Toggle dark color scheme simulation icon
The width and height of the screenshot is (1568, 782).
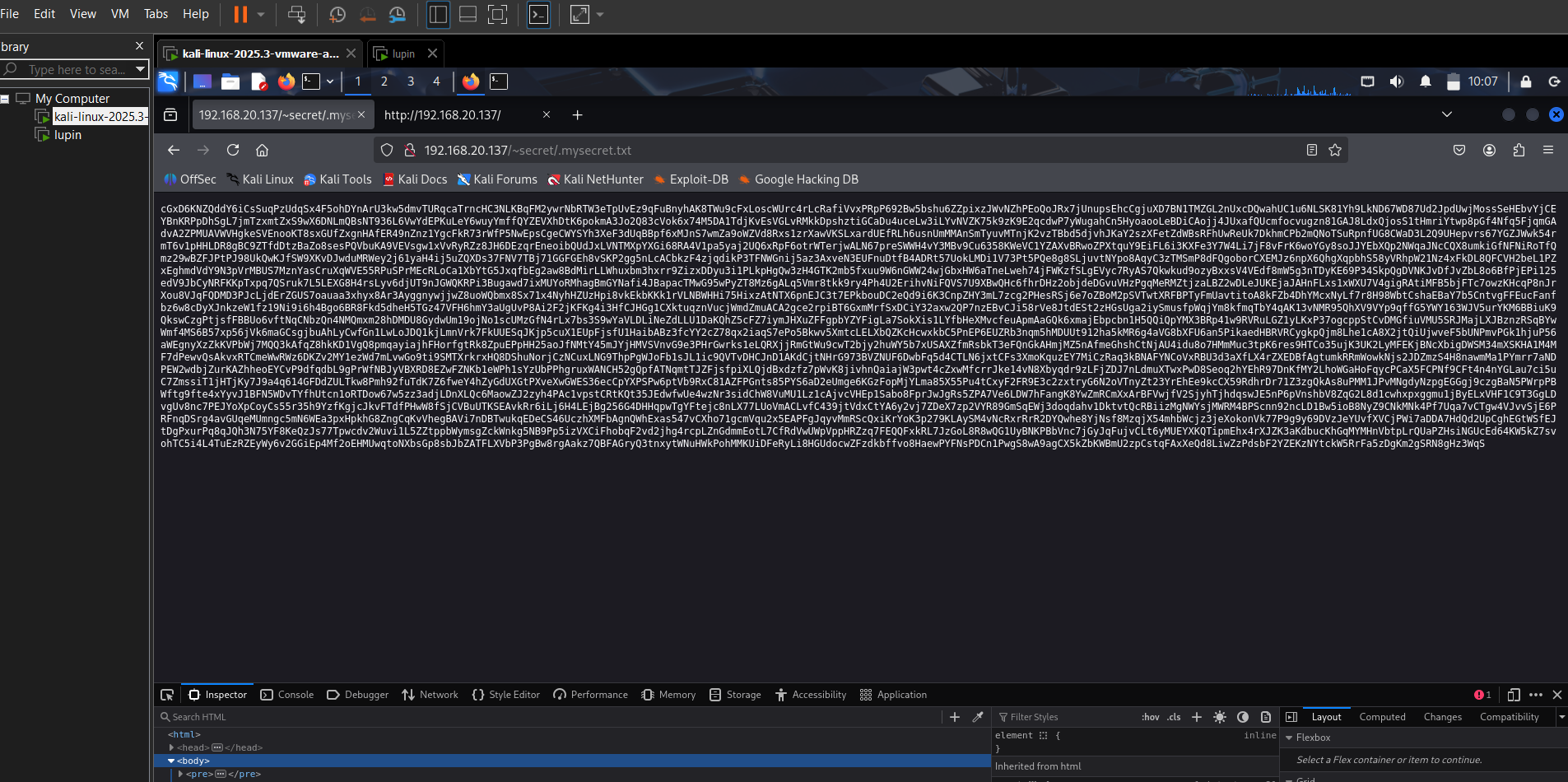pos(1243,717)
